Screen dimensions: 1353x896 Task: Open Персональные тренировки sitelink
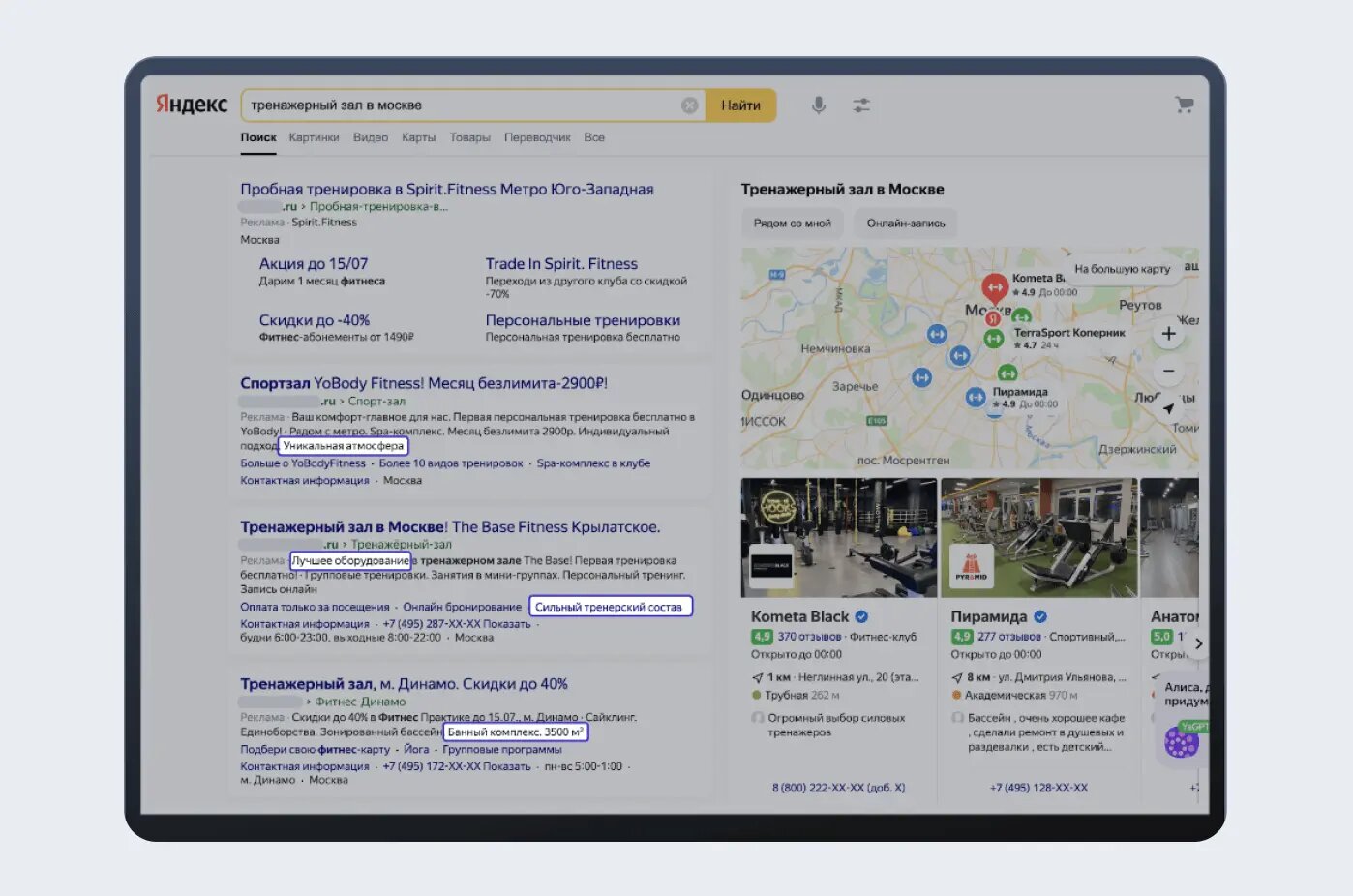[583, 320]
